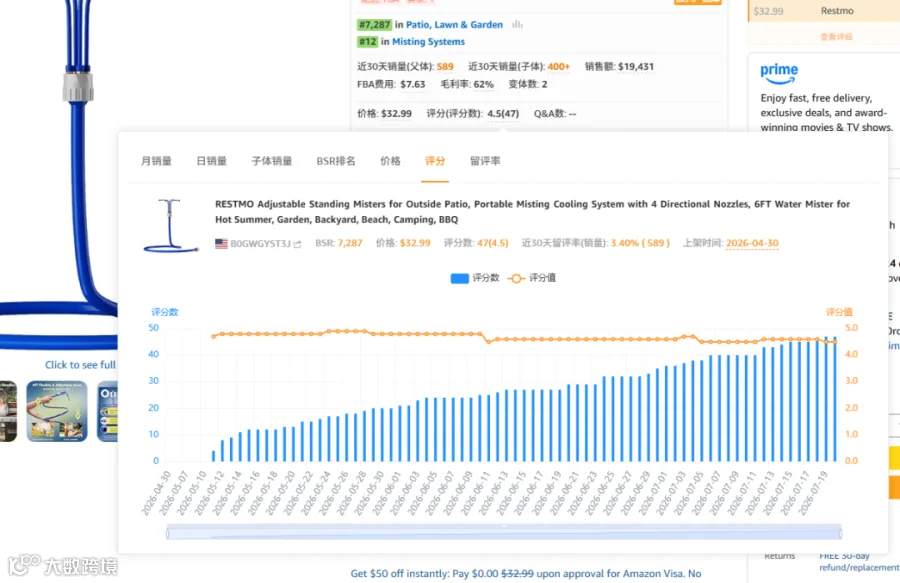The image size is (900, 583).
Task: Click the mister product thumbnail in popup
Action: tap(171, 226)
